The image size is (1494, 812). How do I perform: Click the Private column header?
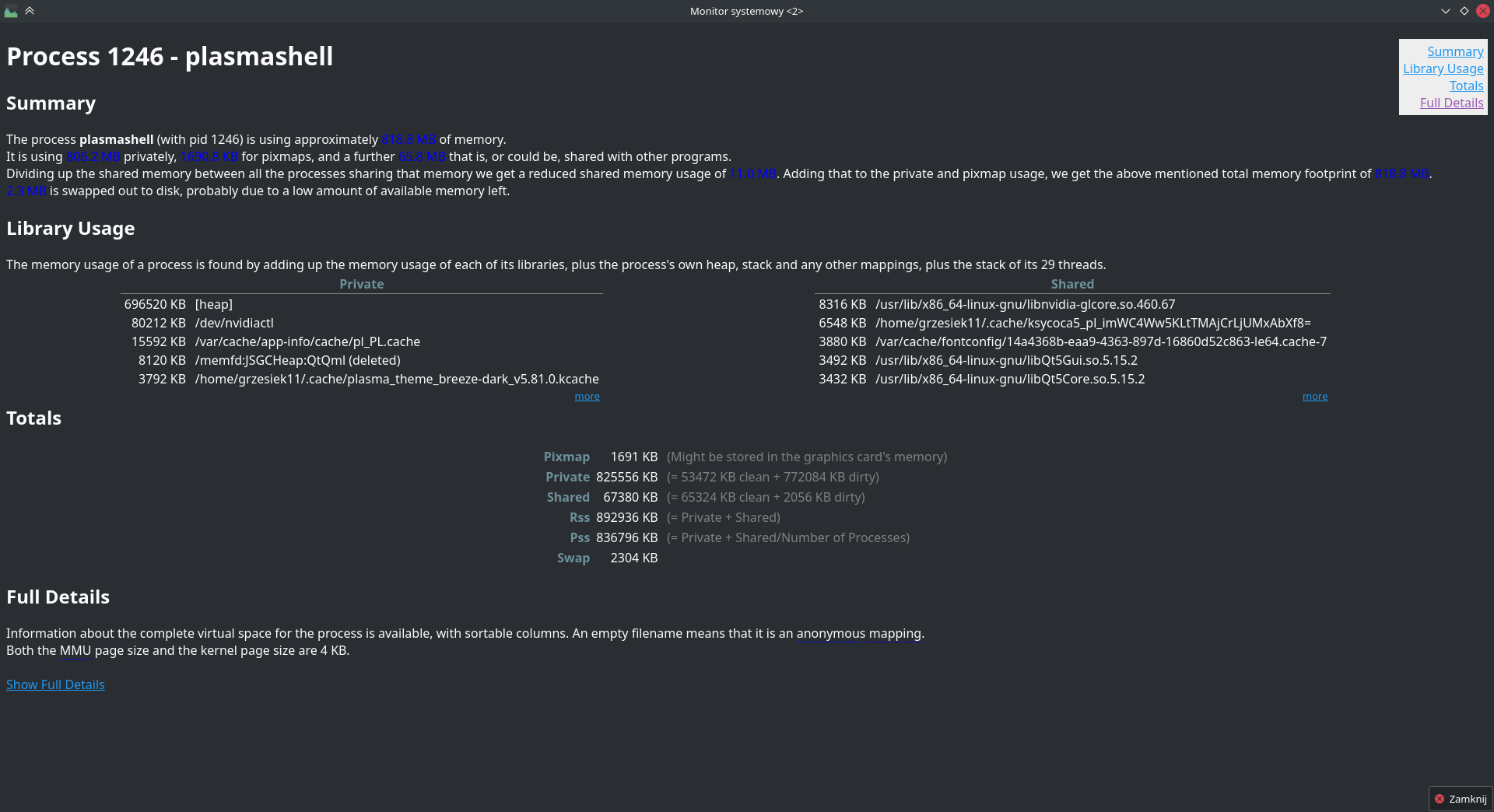[x=361, y=285]
